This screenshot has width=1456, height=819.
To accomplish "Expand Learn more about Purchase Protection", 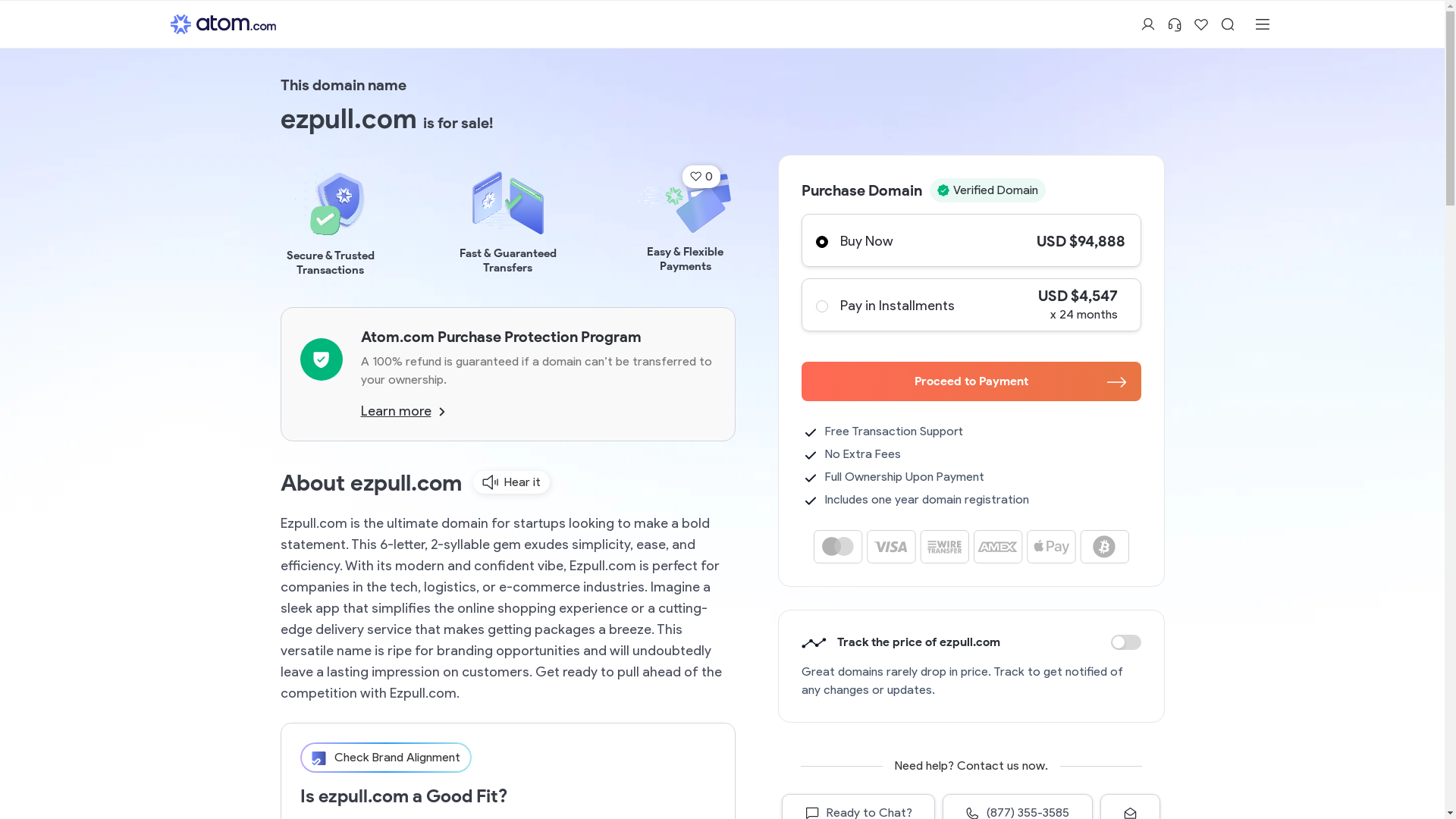I will (x=403, y=411).
